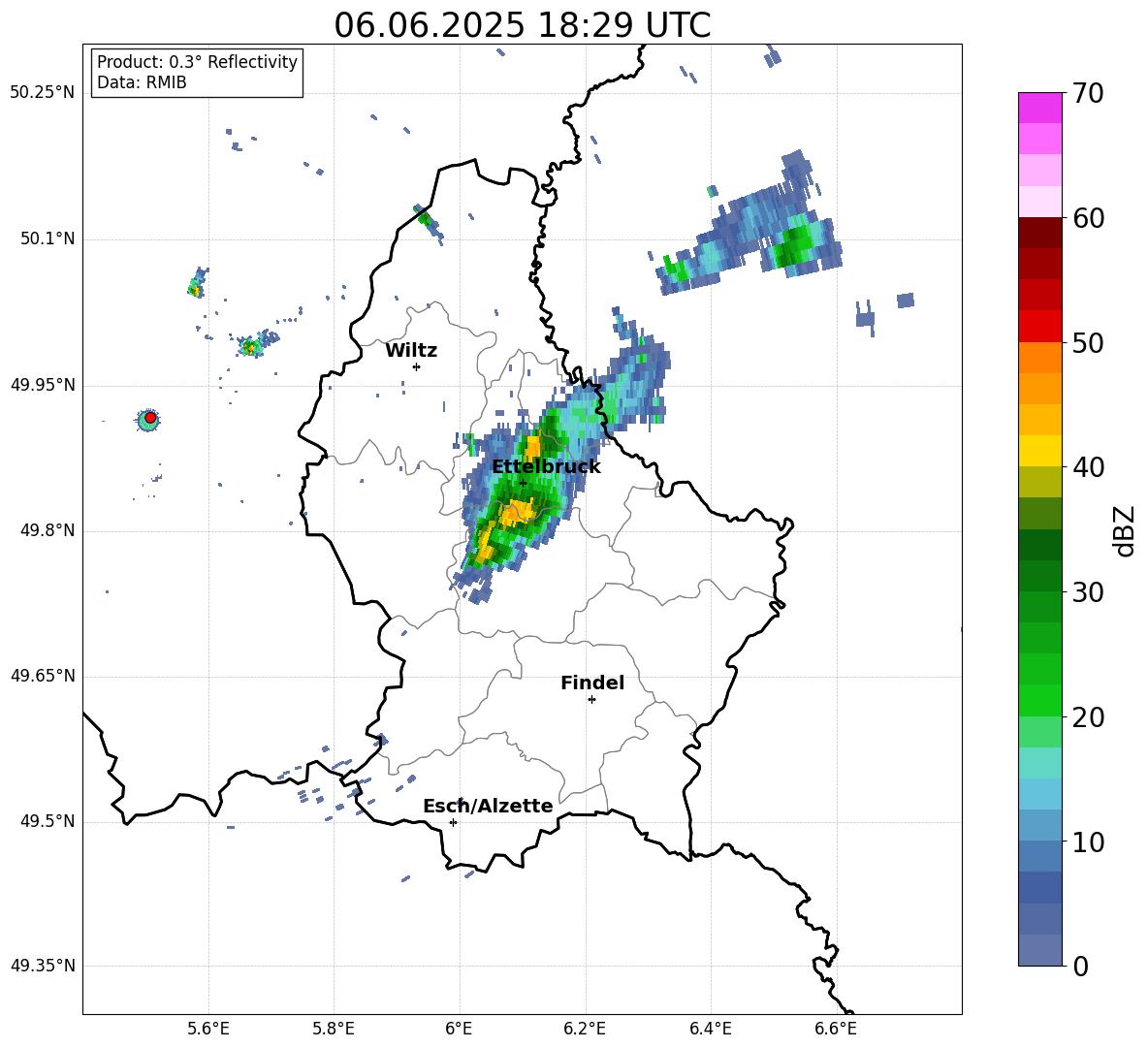Image resolution: width=1148 pixels, height=1048 pixels.
Task: Click the 50 tick label on colorbar
Action: tap(1088, 343)
